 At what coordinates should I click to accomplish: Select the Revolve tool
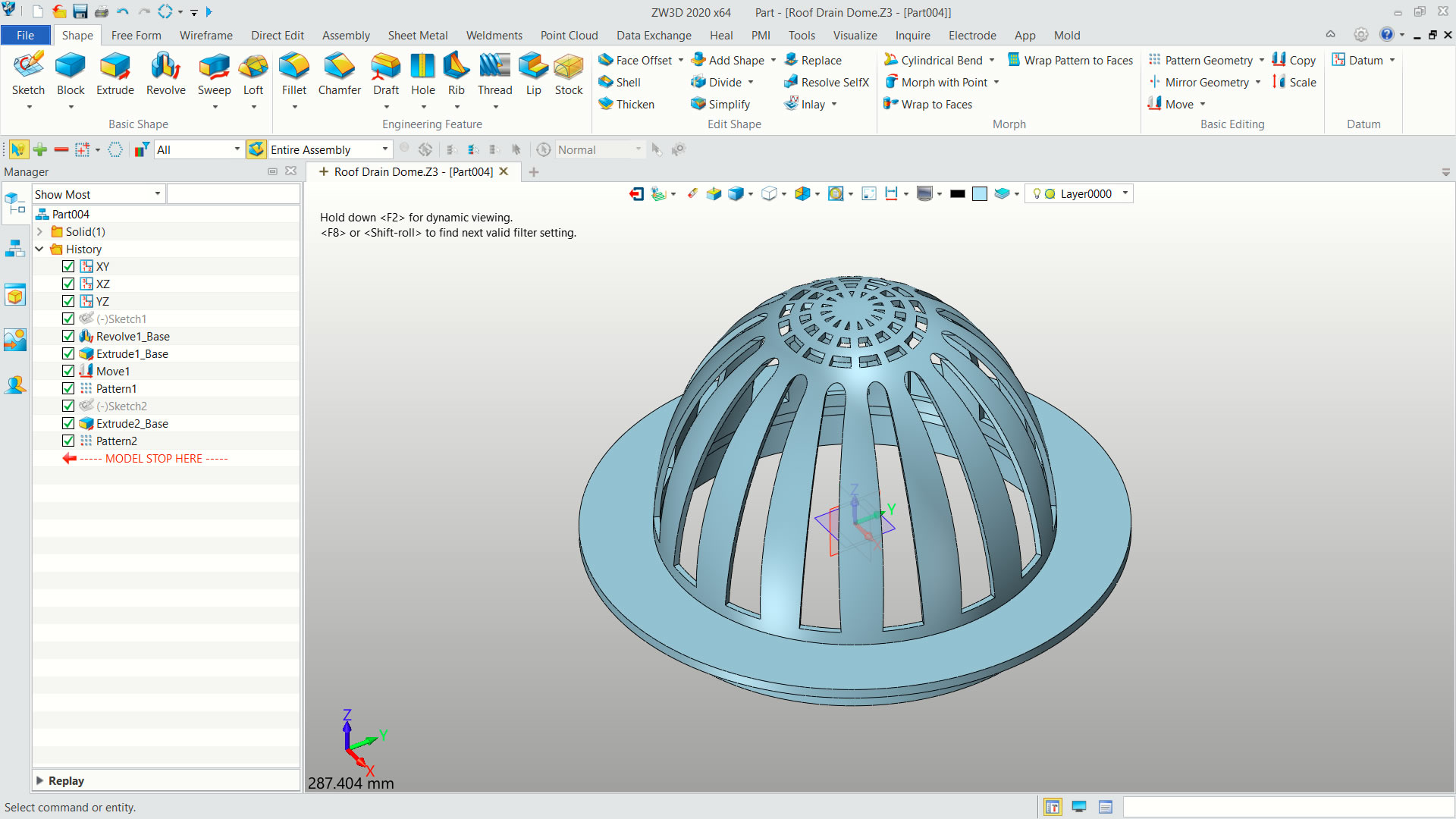[165, 74]
